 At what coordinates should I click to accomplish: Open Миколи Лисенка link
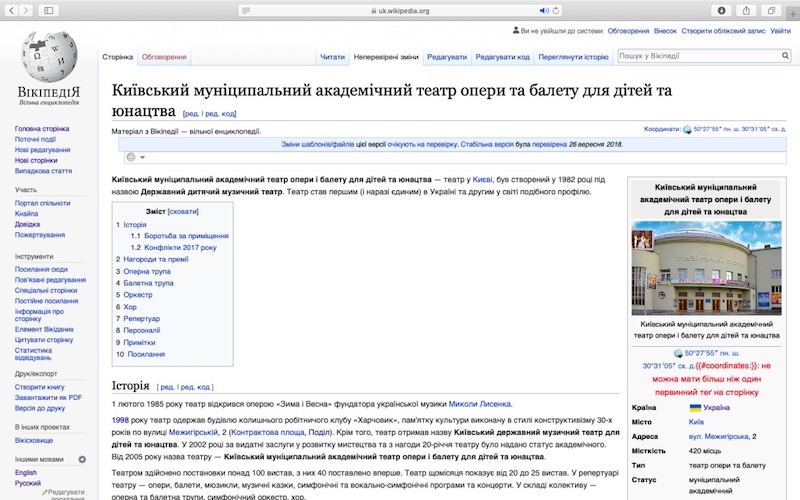pyautogui.click(x=480, y=404)
